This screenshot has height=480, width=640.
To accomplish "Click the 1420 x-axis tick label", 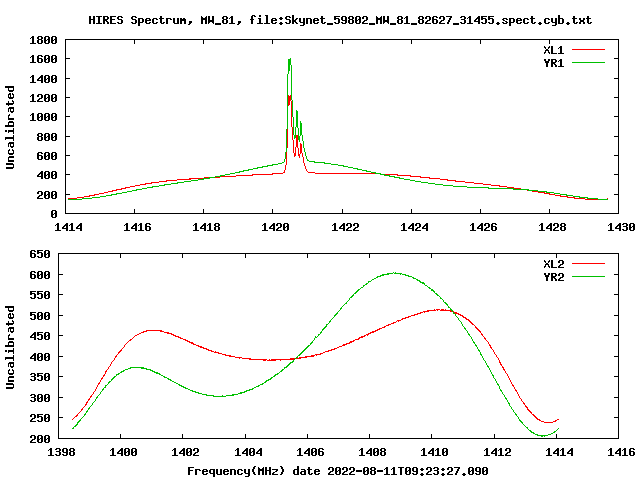I will [x=275, y=227].
